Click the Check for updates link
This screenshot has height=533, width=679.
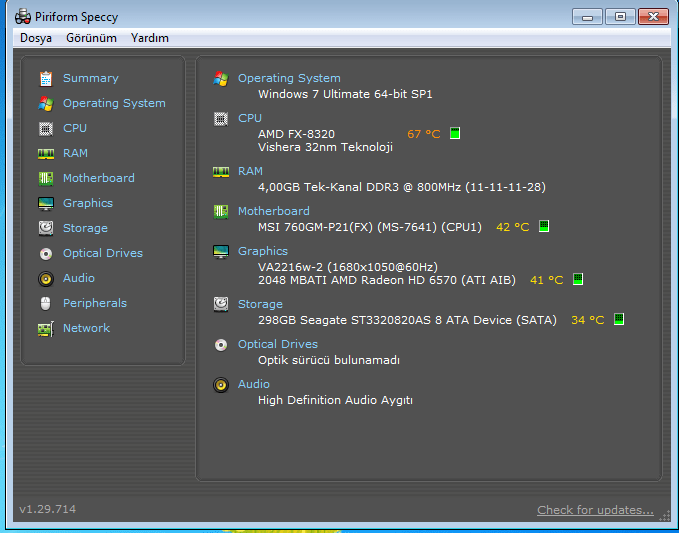point(595,510)
